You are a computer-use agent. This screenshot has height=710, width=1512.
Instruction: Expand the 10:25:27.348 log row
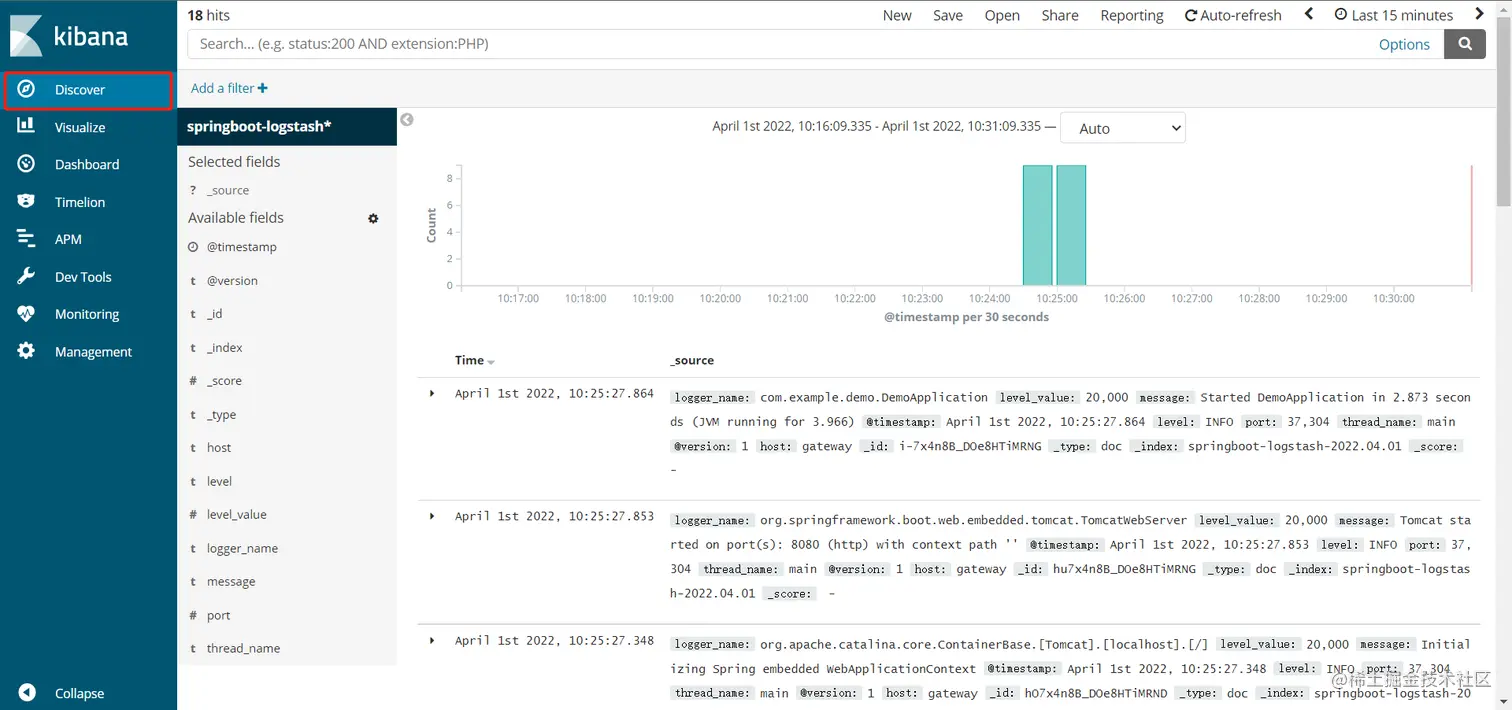tap(432, 640)
